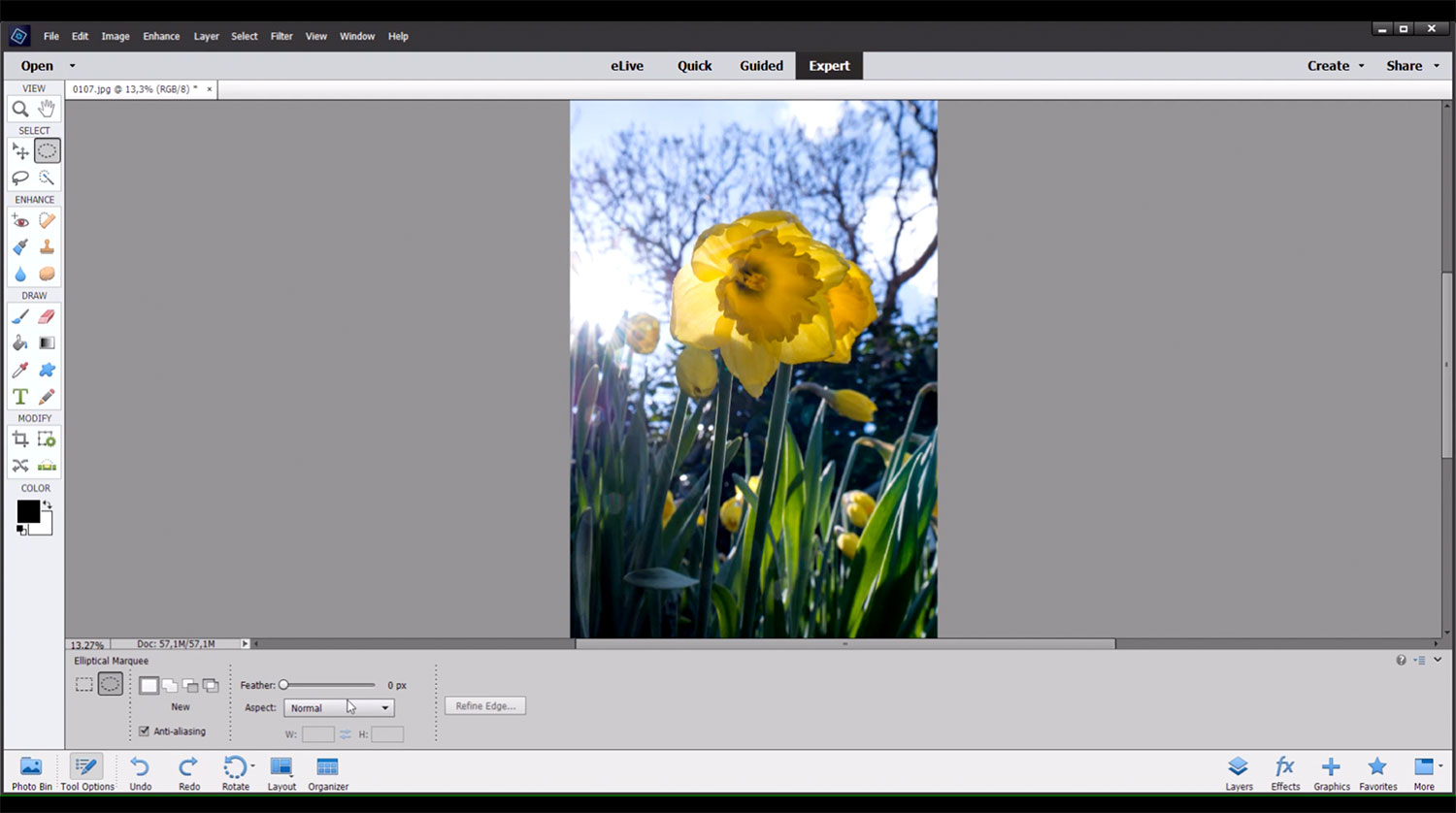Choose the Clone Stamp tool
This screenshot has width=1456, height=813.
(47, 247)
